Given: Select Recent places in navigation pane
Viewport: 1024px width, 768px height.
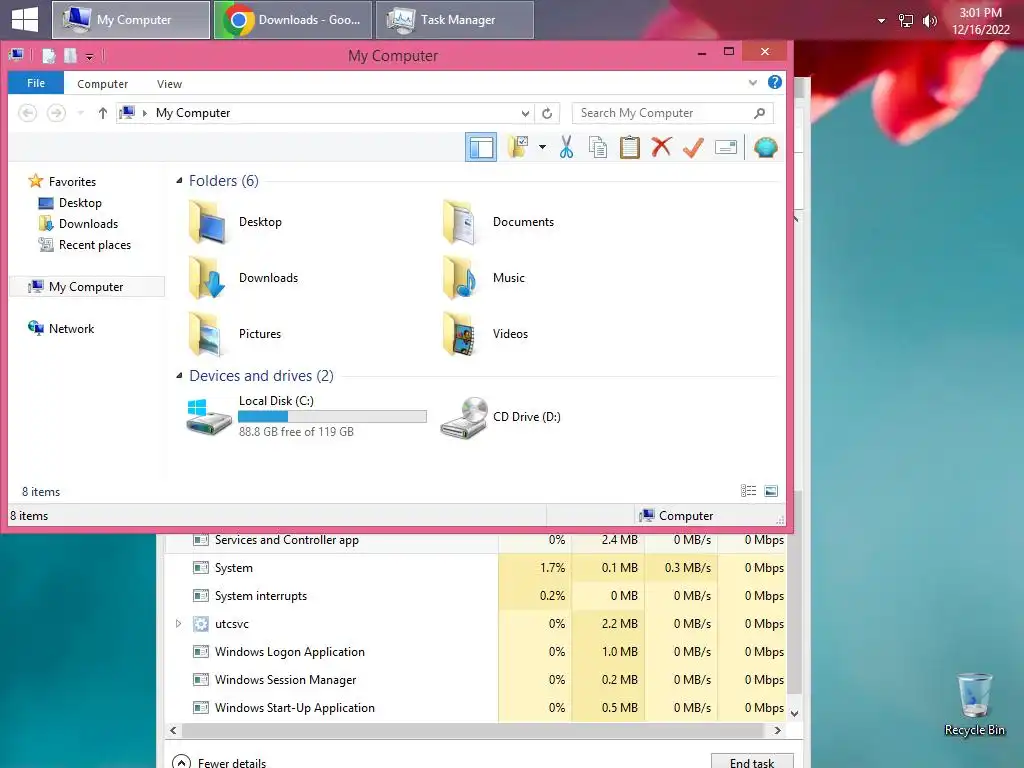Looking at the screenshot, I should point(84,245).
